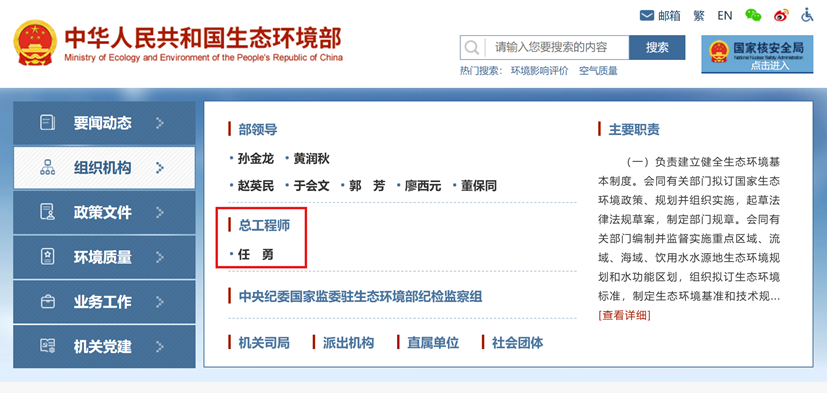Click the 搜索 search button
Image resolution: width=827 pixels, height=393 pixels.
(657, 47)
